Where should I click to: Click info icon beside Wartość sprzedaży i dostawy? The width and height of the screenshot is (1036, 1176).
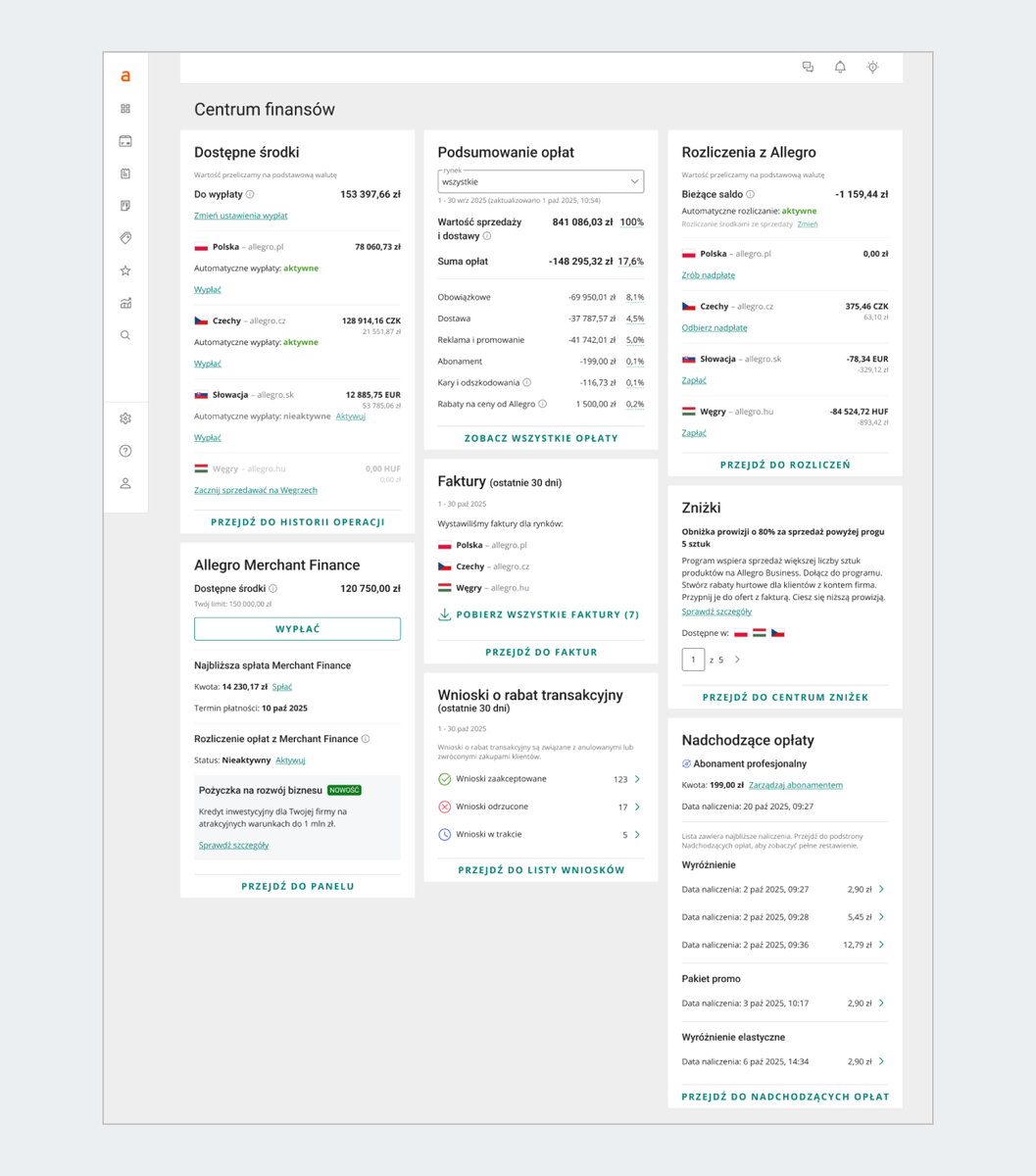pyautogui.click(x=487, y=236)
